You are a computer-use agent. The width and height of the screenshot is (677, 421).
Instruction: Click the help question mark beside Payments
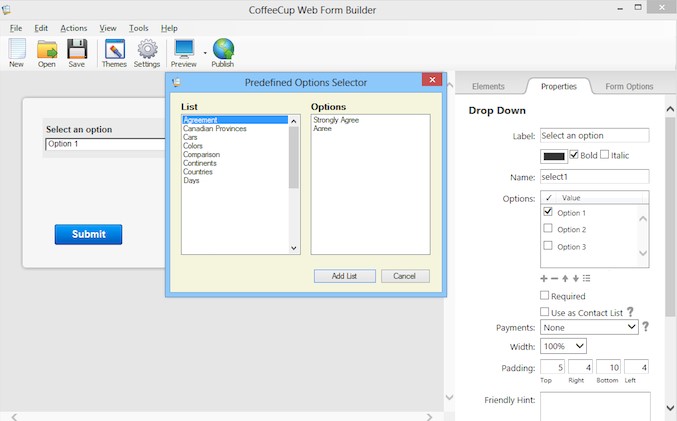(x=645, y=326)
